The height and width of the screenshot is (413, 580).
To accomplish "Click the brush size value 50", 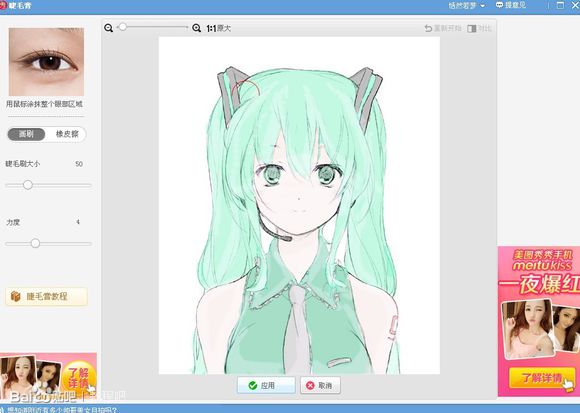I will tap(79, 164).
